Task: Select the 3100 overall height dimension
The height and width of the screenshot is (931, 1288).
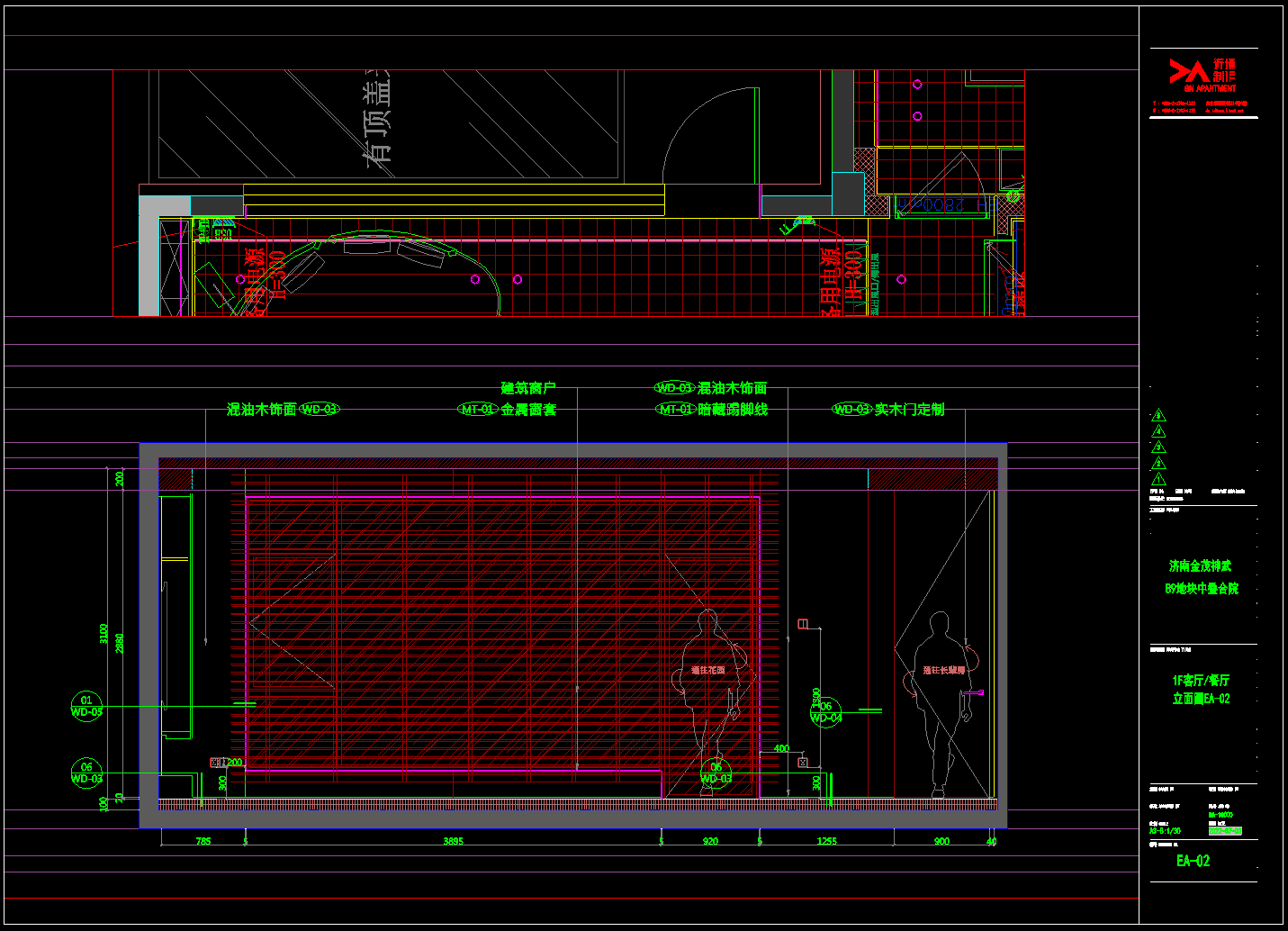Action: 104,634
